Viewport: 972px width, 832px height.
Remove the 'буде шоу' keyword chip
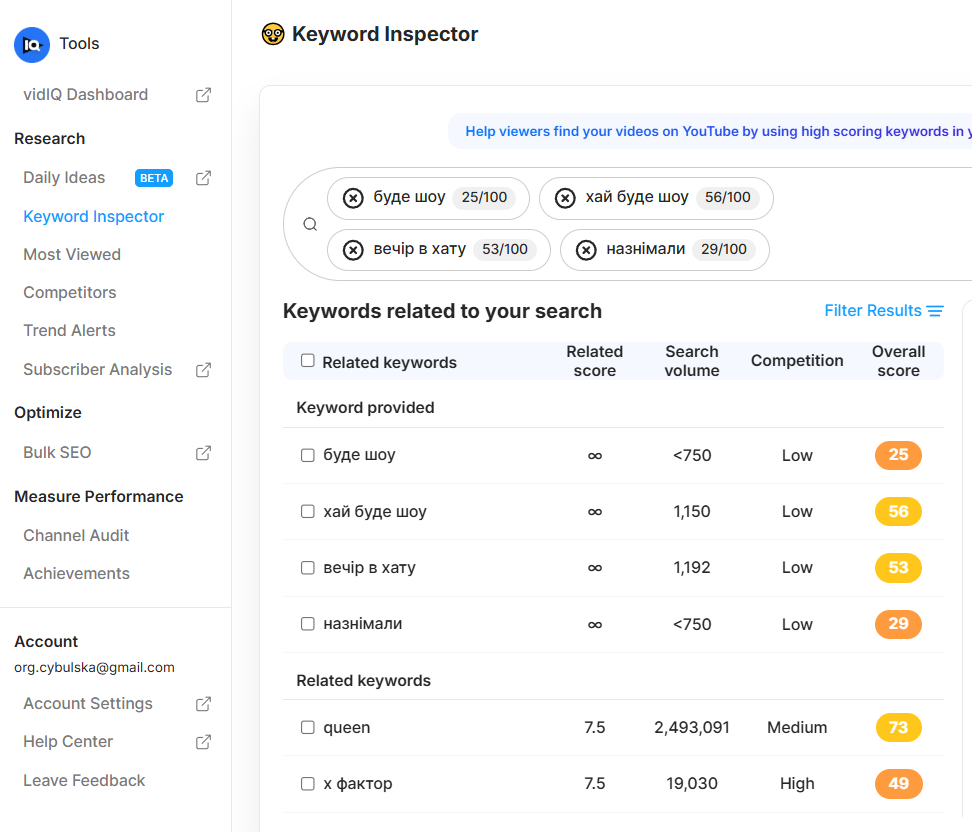(353, 198)
